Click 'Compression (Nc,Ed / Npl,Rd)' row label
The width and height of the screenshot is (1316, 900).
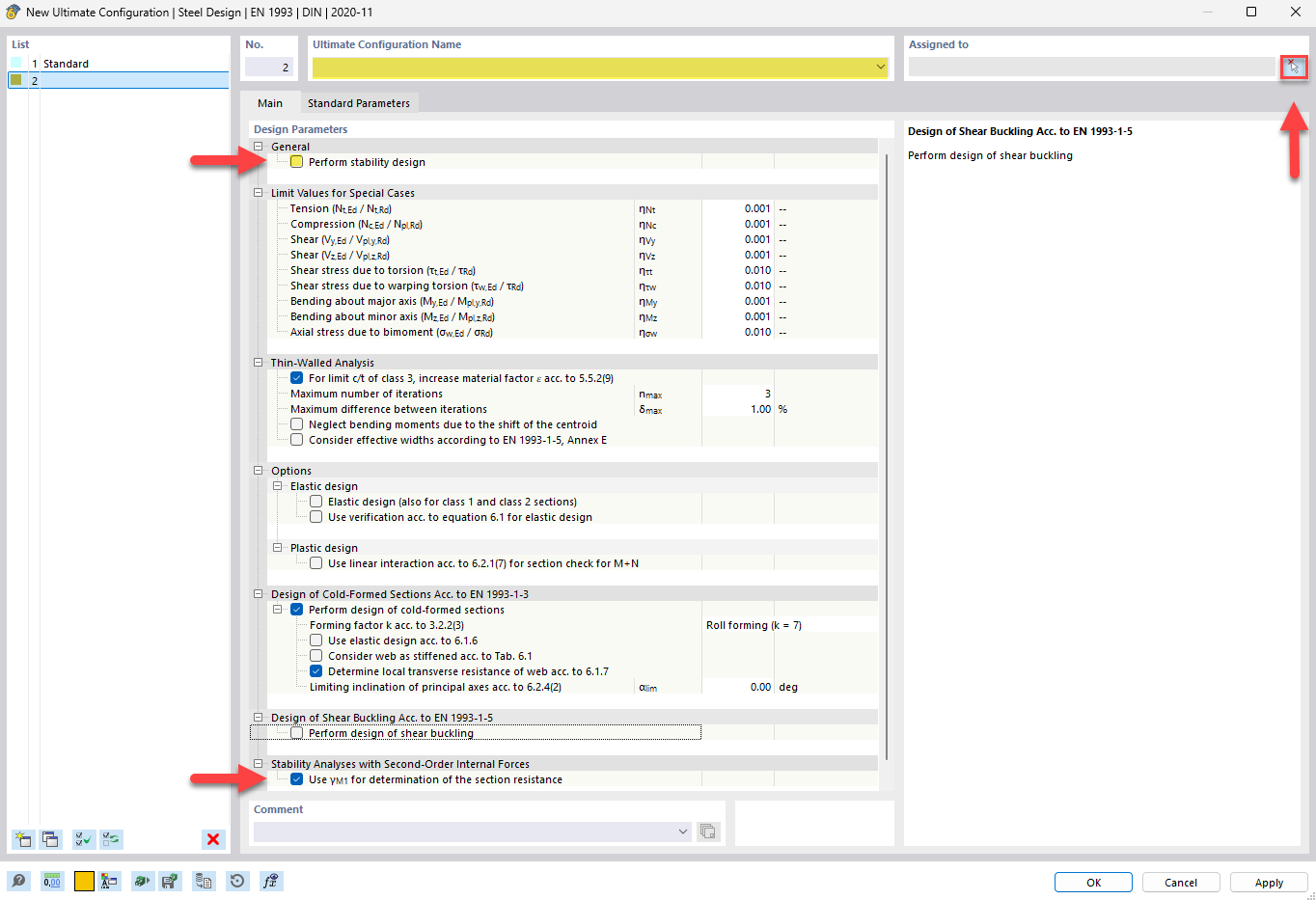(356, 224)
